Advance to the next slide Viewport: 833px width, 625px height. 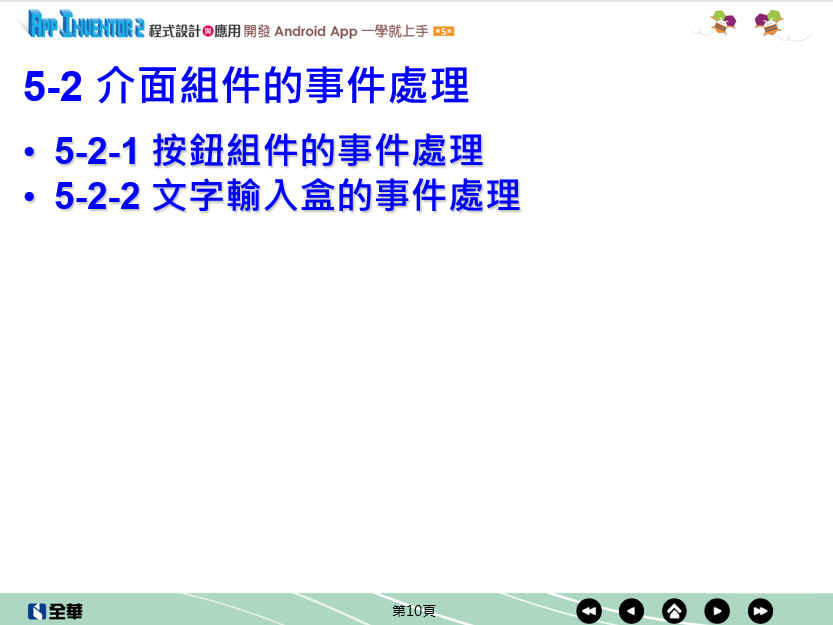click(717, 610)
